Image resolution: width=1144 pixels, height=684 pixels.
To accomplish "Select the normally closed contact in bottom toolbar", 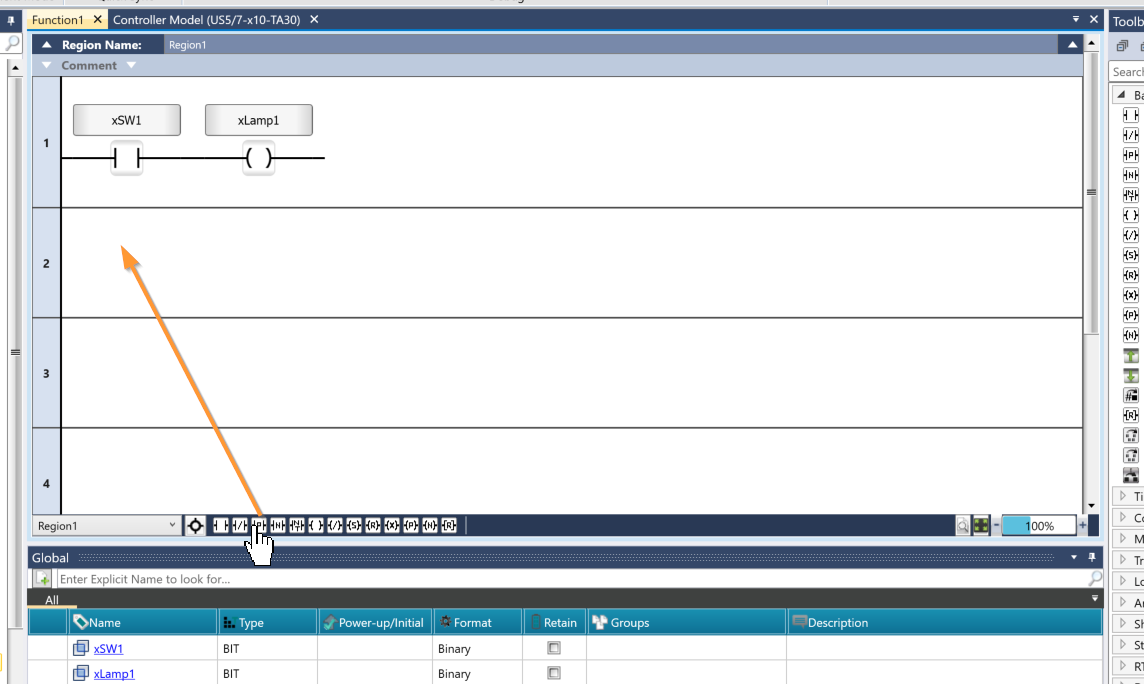I will [239, 526].
